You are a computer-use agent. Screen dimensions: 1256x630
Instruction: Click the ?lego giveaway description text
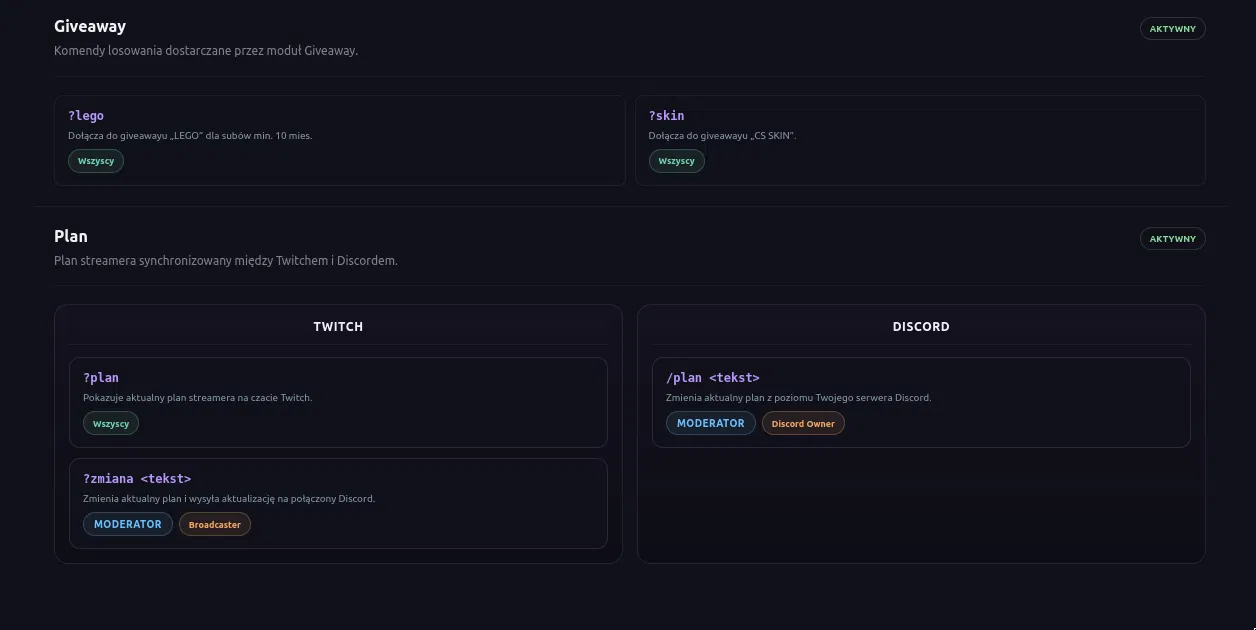point(190,135)
